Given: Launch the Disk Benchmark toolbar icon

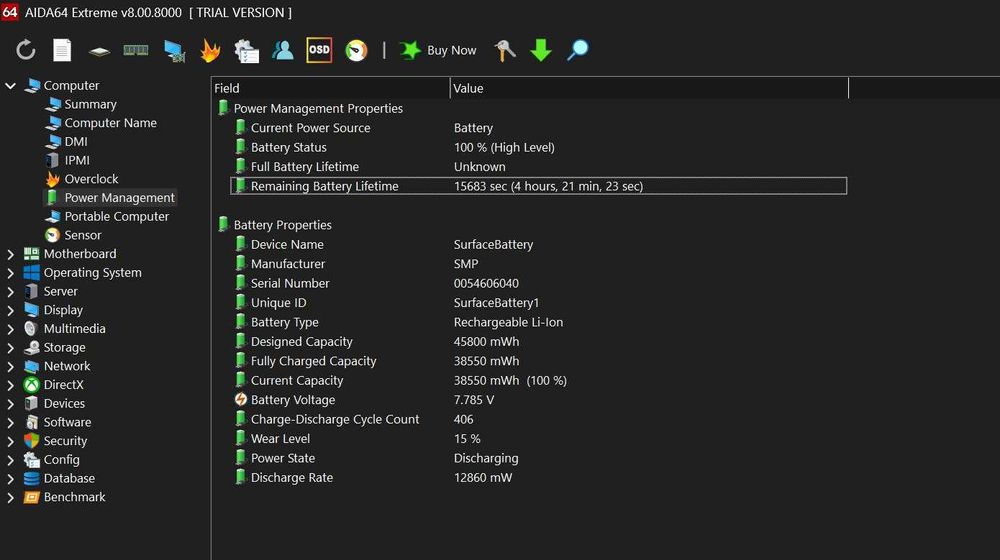Looking at the screenshot, I should click(99, 51).
